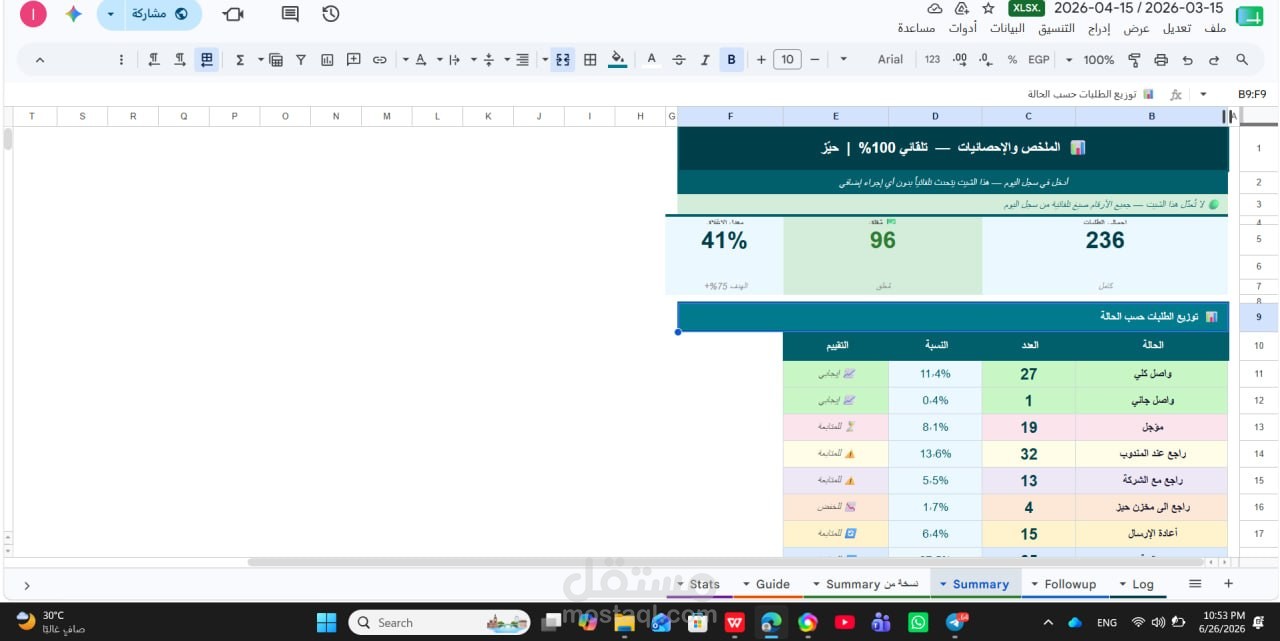Switch to the Guide sheet tab
This screenshot has height=641, width=1280.
(x=765, y=584)
